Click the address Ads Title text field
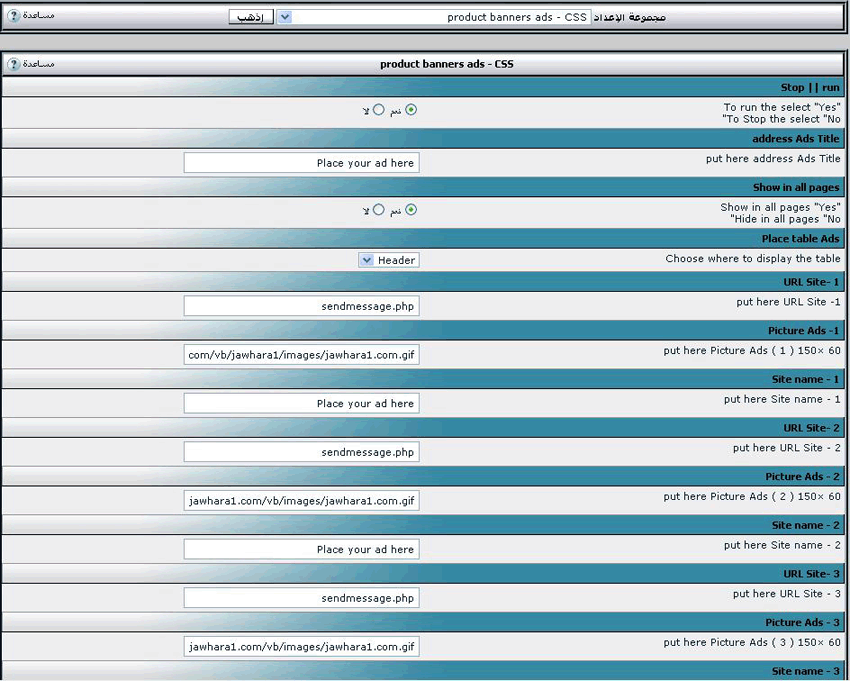 coord(301,163)
